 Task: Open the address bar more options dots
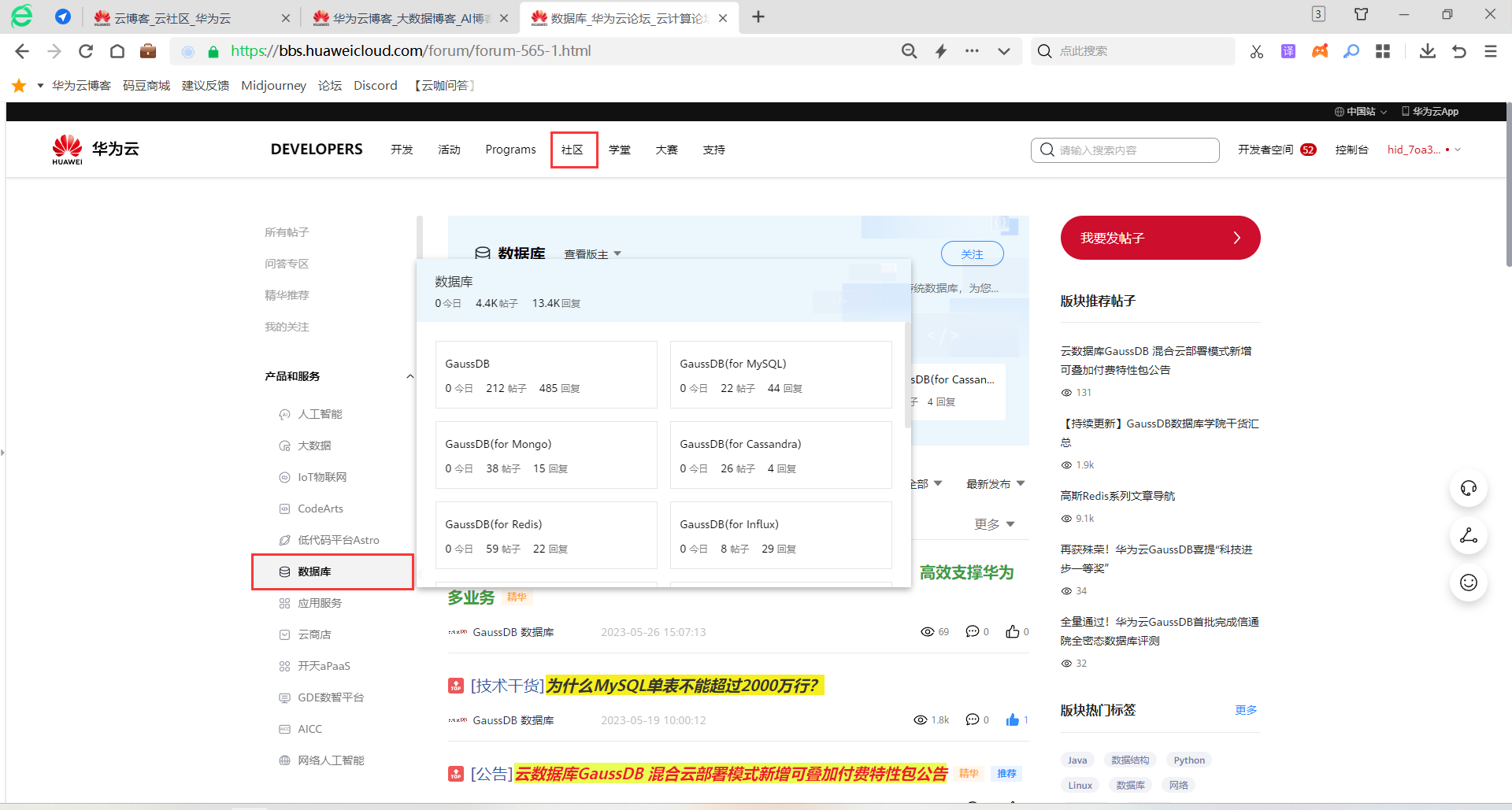973,51
